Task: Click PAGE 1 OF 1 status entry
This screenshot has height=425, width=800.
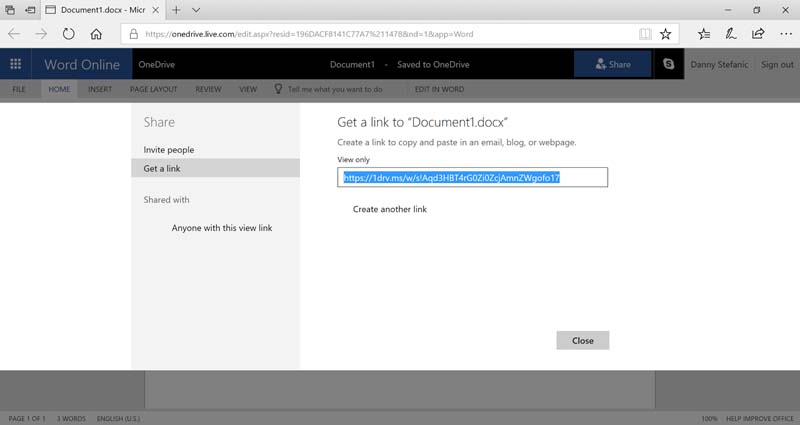Action: coord(27,418)
